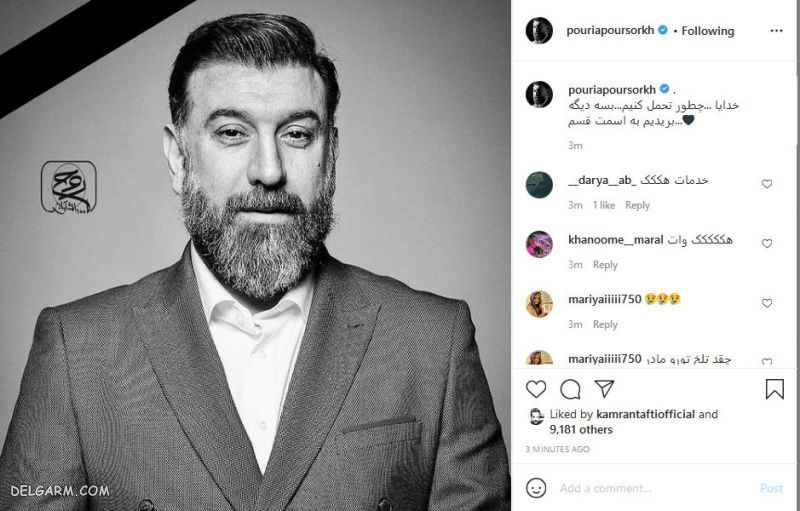Open __darya__ab's profile avatar
Screen dimensions: 800x511
click(x=540, y=185)
